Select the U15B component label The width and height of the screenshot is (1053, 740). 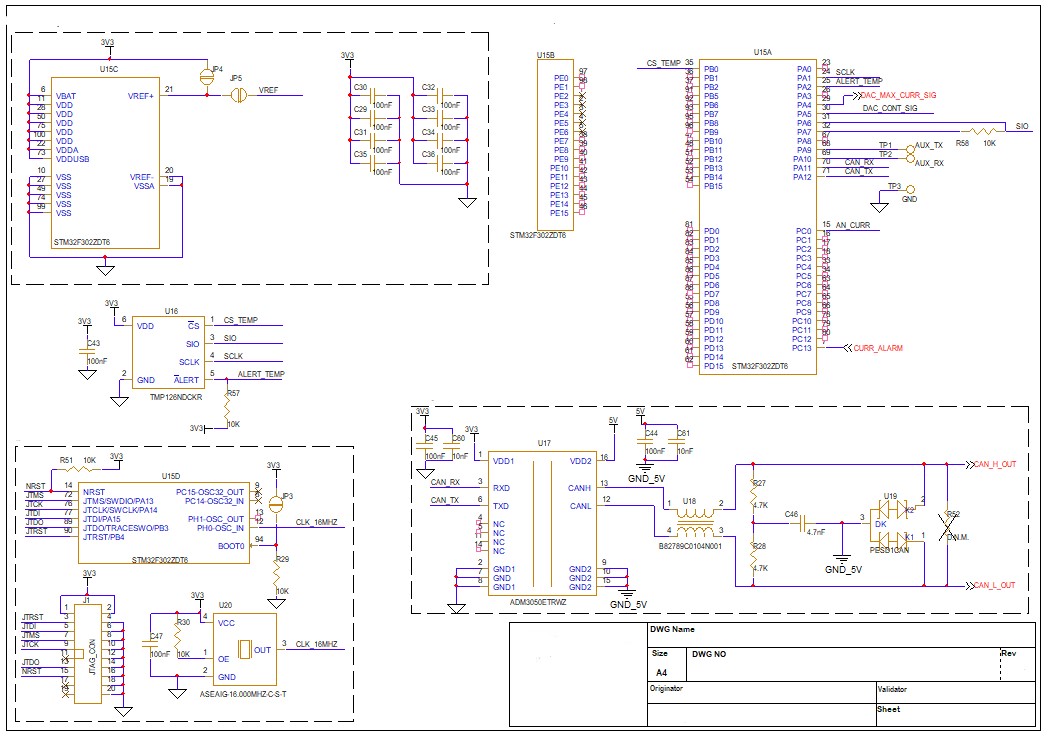pyautogui.click(x=545, y=55)
